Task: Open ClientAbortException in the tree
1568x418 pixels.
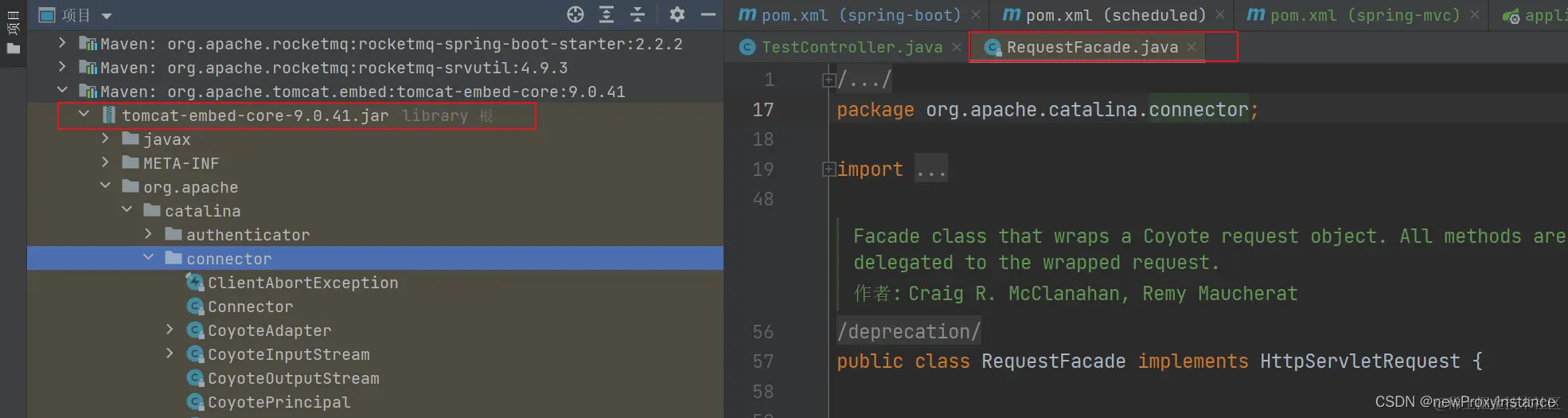Action: pyautogui.click(x=303, y=283)
